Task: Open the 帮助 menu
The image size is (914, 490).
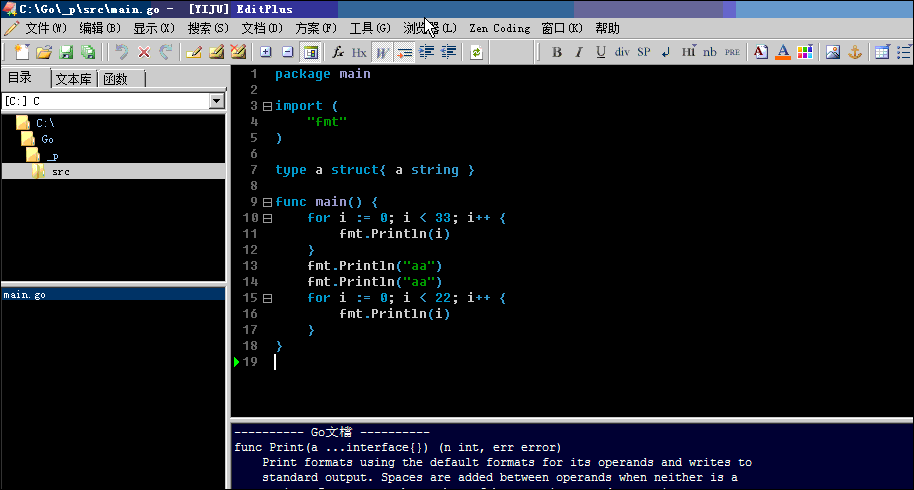Action: (x=607, y=28)
